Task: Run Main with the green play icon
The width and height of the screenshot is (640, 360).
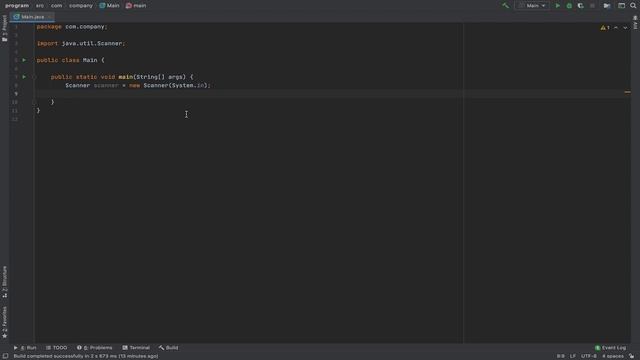Action: coord(558,6)
